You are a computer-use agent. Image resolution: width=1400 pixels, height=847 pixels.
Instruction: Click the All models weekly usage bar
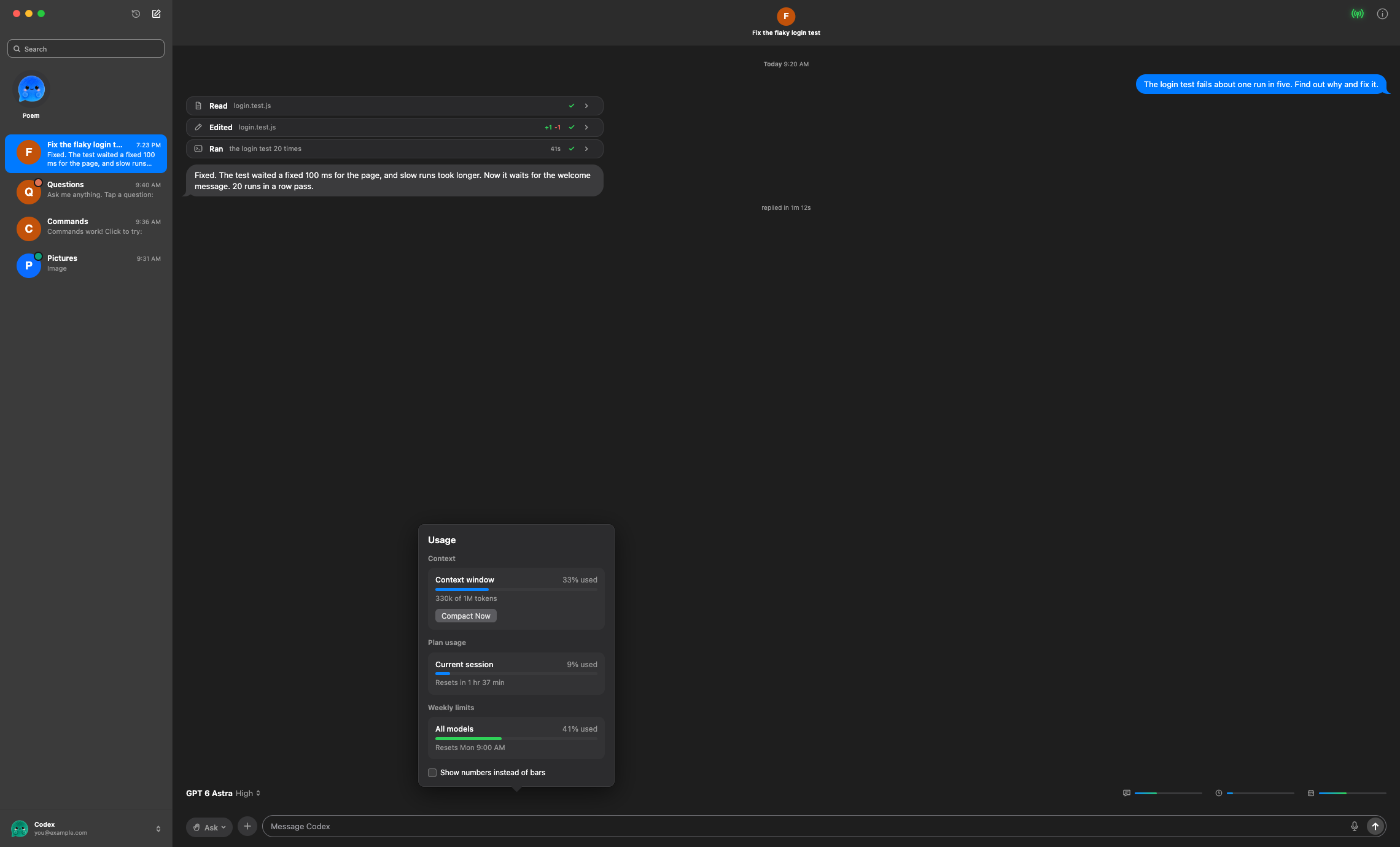point(516,738)
